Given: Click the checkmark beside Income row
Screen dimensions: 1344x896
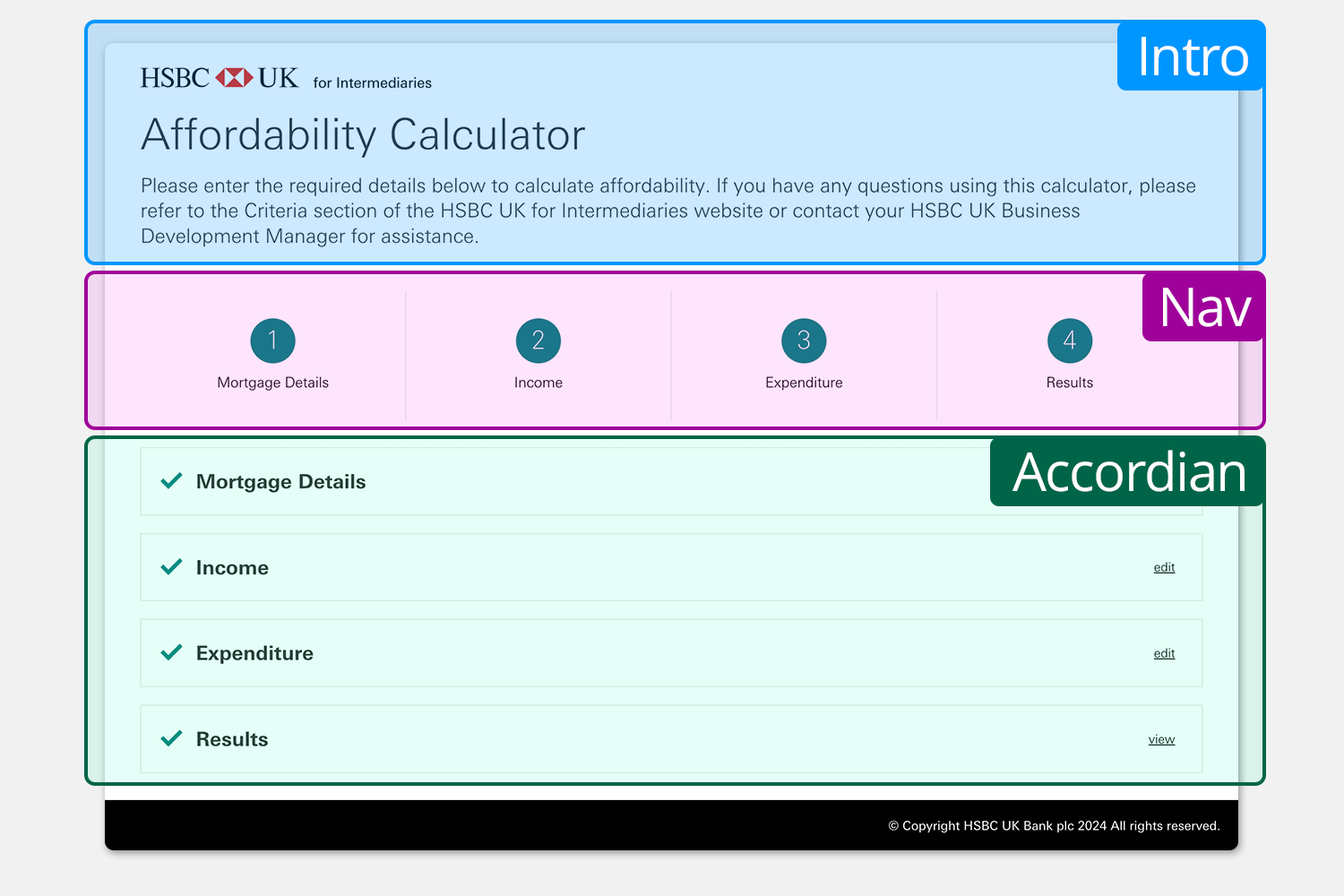Looking at the screenshot, I should 171,567.
